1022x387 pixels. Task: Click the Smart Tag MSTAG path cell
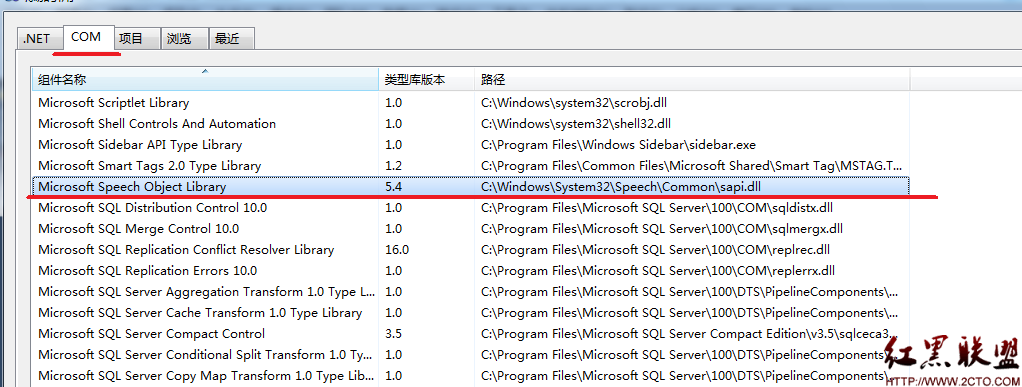(692, 165)
